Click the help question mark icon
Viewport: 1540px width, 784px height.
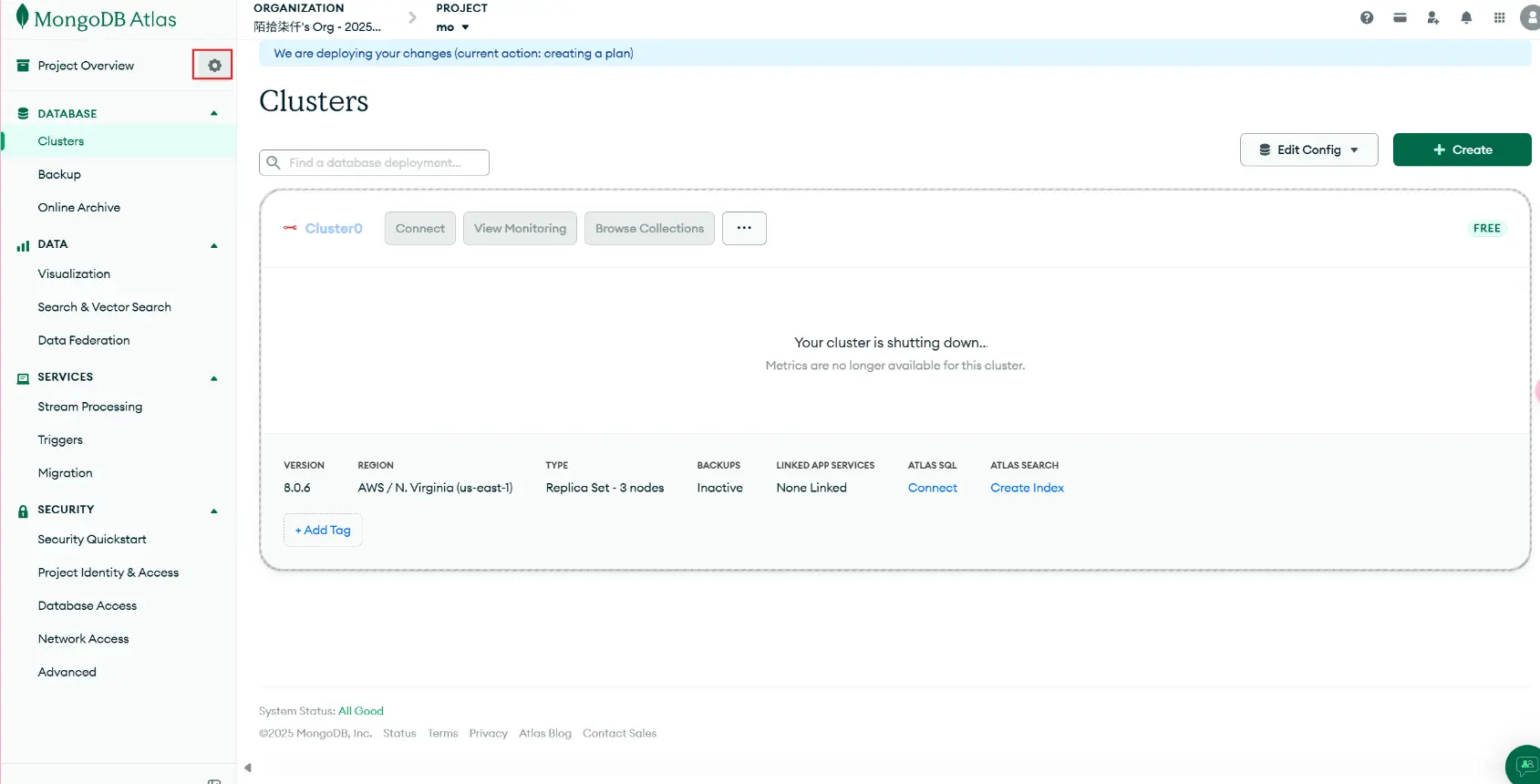[1366, 17]
